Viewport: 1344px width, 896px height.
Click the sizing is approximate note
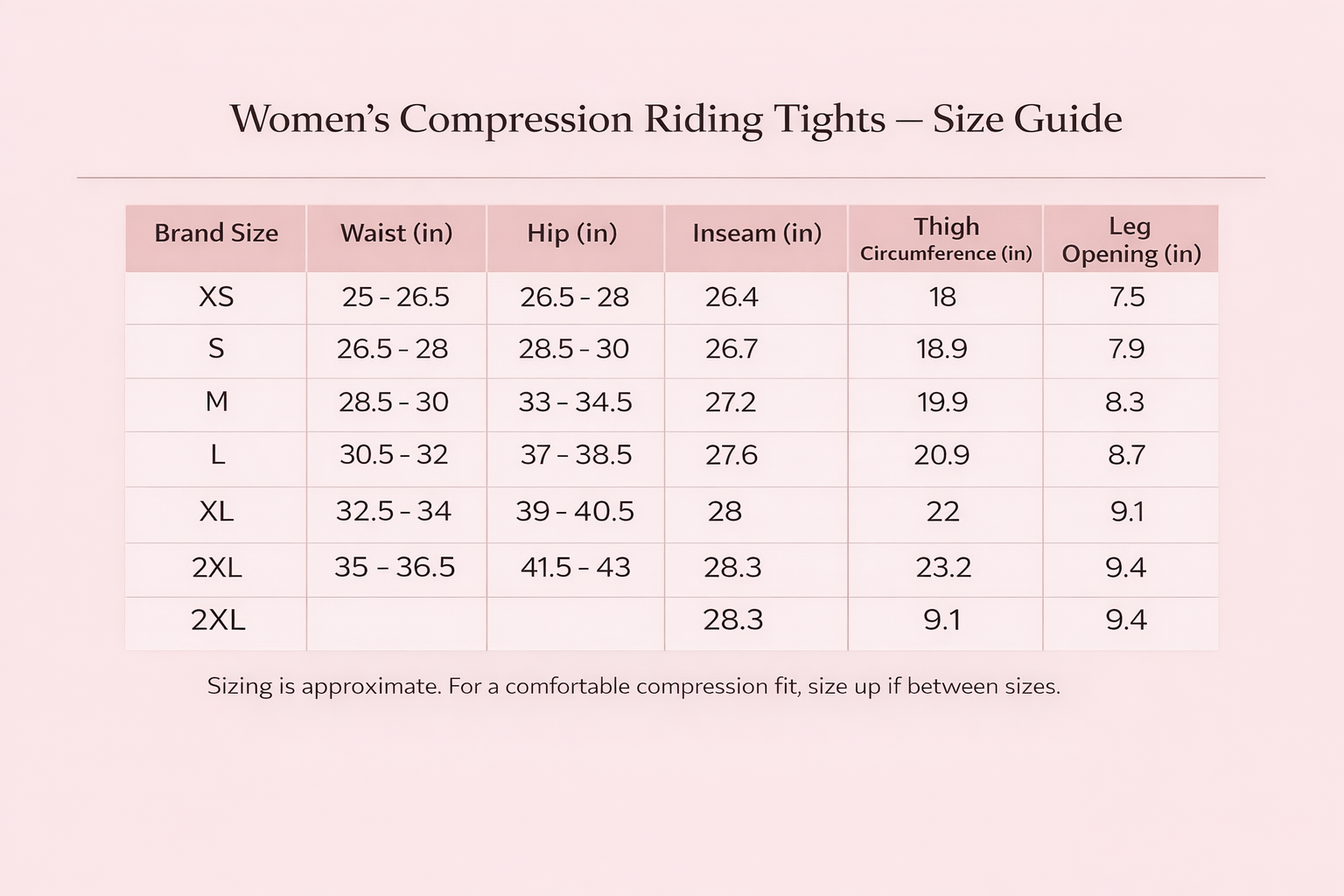click(633, 686)
